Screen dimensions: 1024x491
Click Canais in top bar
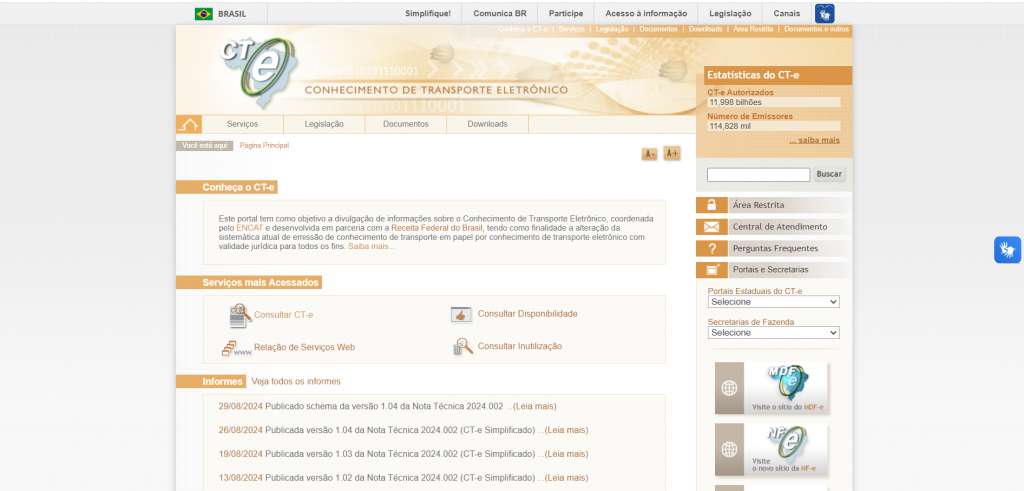pos(787,14)
